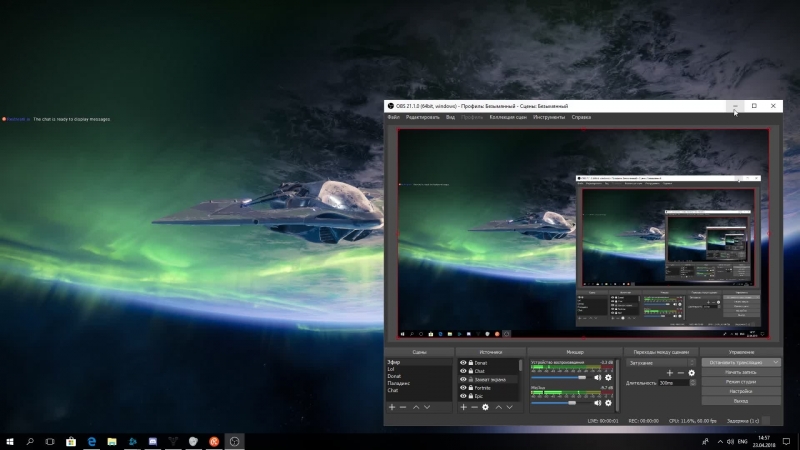Open Microsoft Edge from the taskbar
This screenshot has width=800, height=450.
tap(91, 441)
